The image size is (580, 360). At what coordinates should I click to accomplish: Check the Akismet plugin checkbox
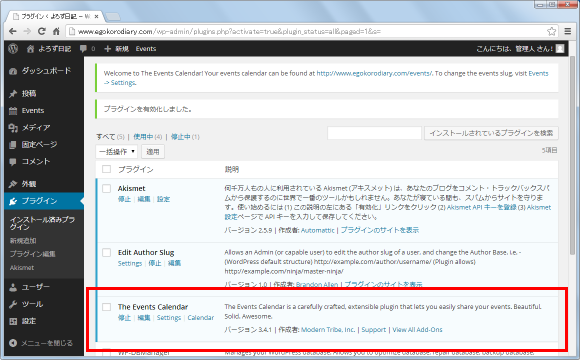pos(107,188)
